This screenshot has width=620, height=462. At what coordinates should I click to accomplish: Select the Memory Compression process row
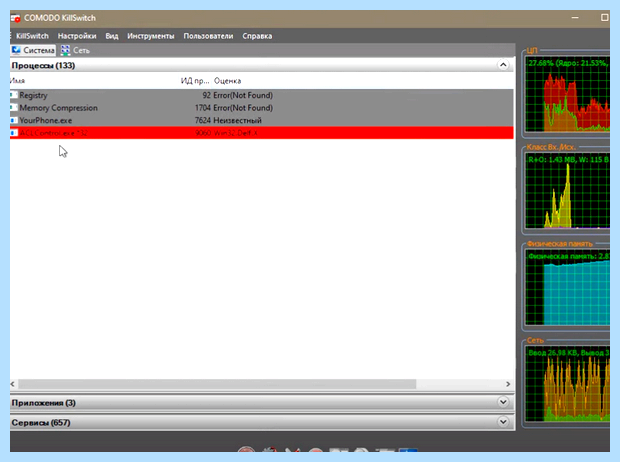click(262, 108)
